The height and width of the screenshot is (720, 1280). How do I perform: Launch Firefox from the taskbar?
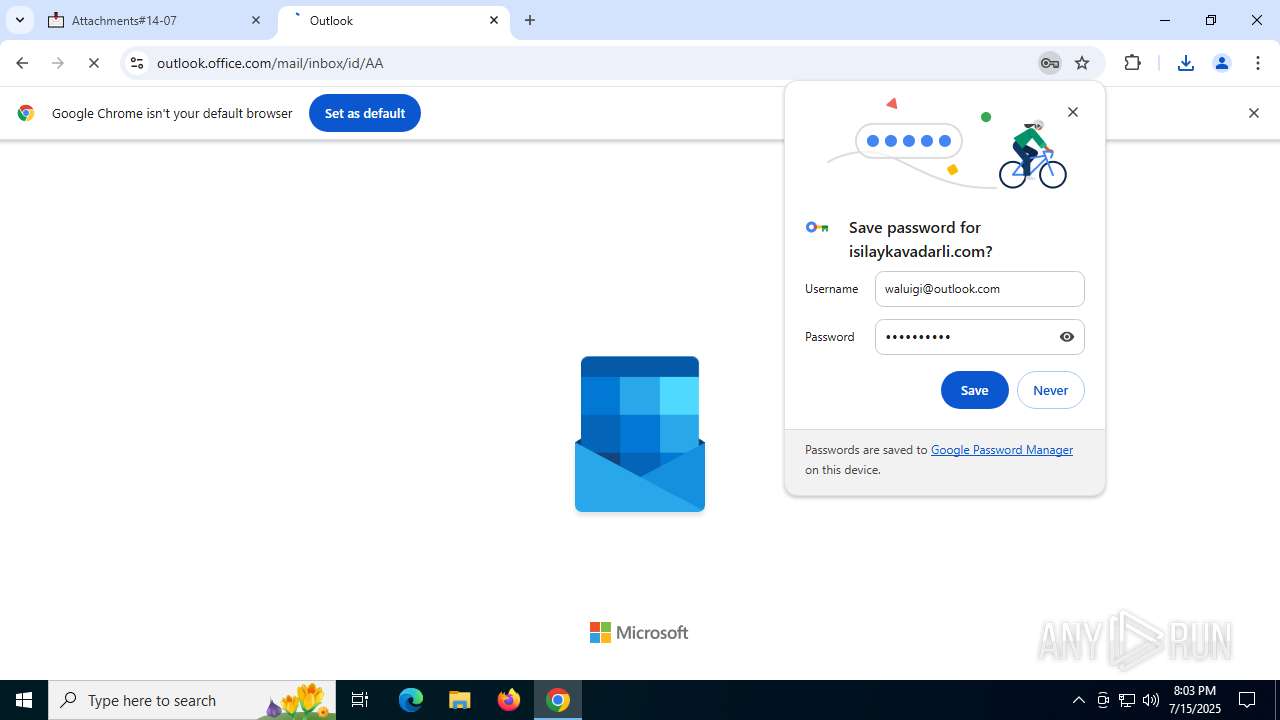509,700
